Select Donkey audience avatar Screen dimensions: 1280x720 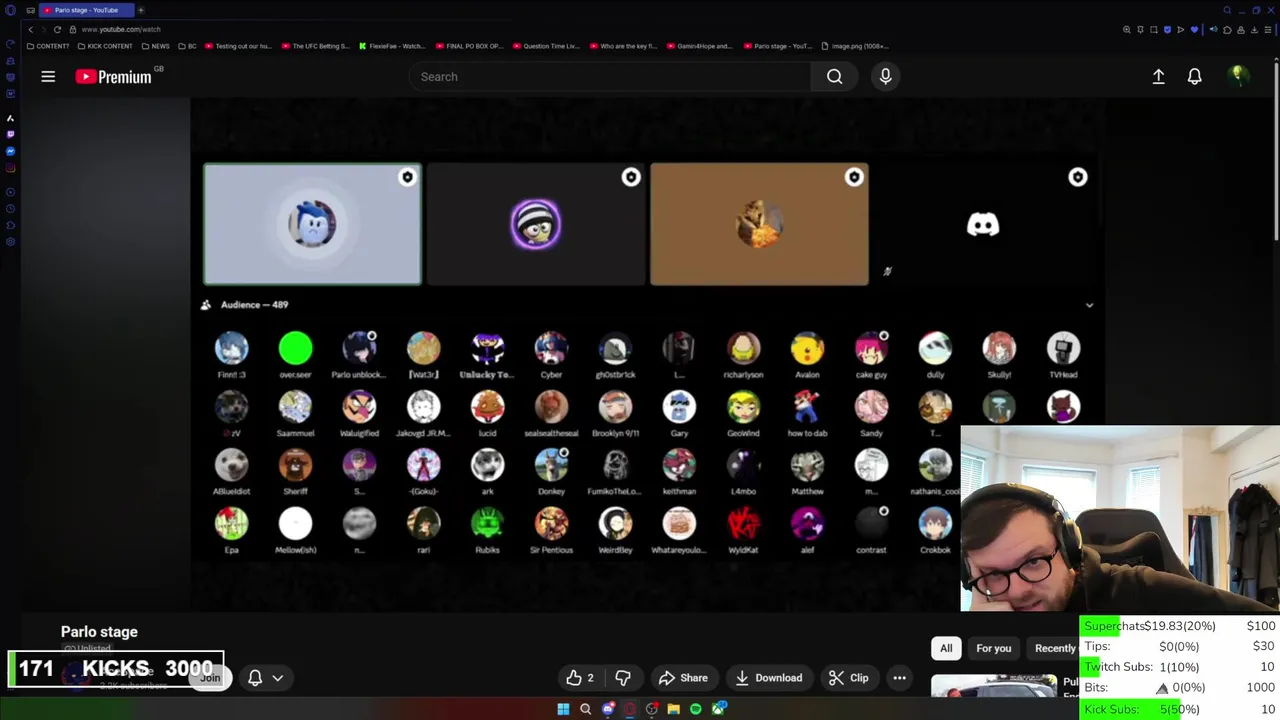pos(551,465)
